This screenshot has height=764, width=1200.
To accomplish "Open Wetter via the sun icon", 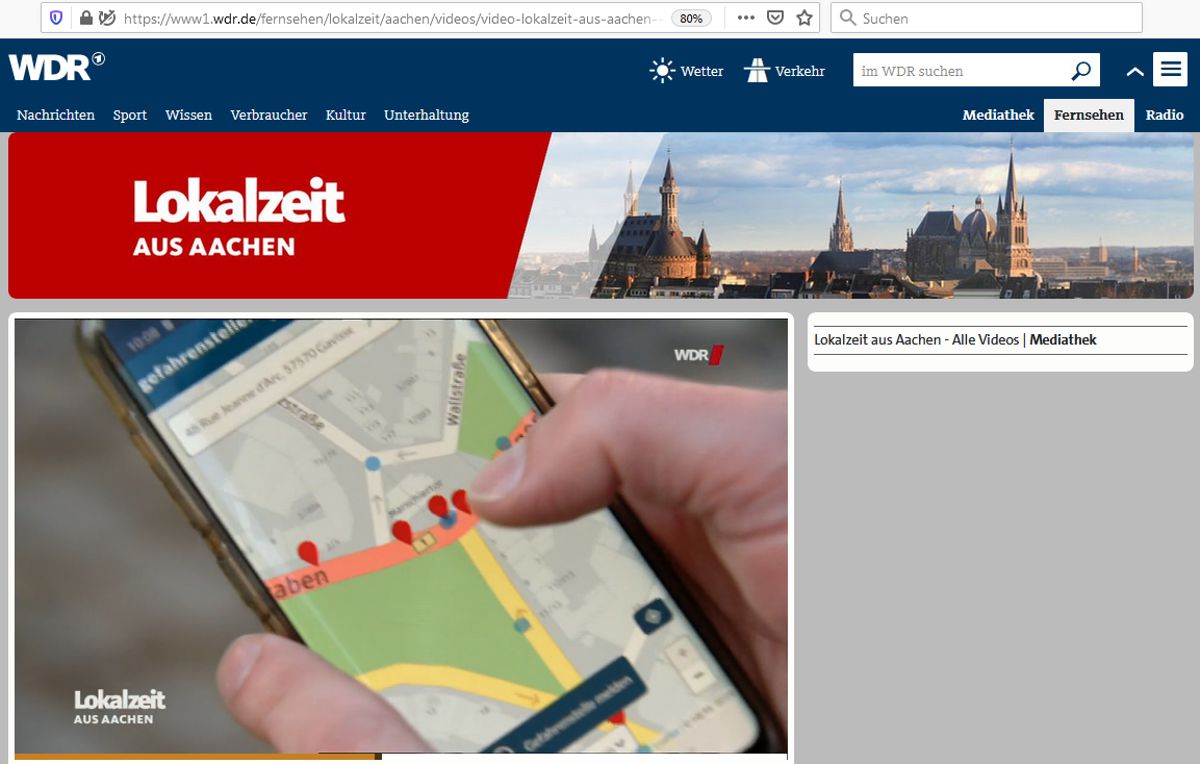I will pyautogui.click(x=662, y=71).
